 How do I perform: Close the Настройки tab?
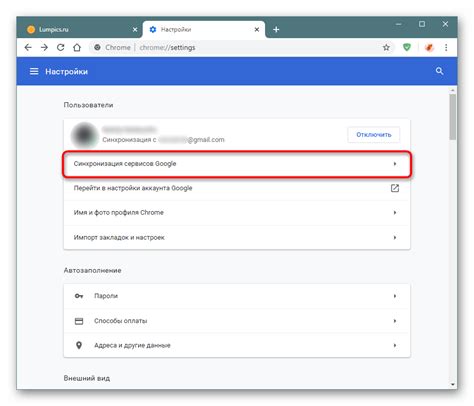pyautogui.click(x=257, y=30)
